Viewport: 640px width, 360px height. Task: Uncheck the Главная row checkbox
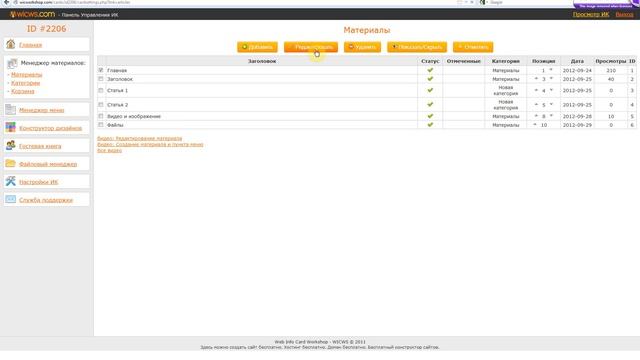101,70
